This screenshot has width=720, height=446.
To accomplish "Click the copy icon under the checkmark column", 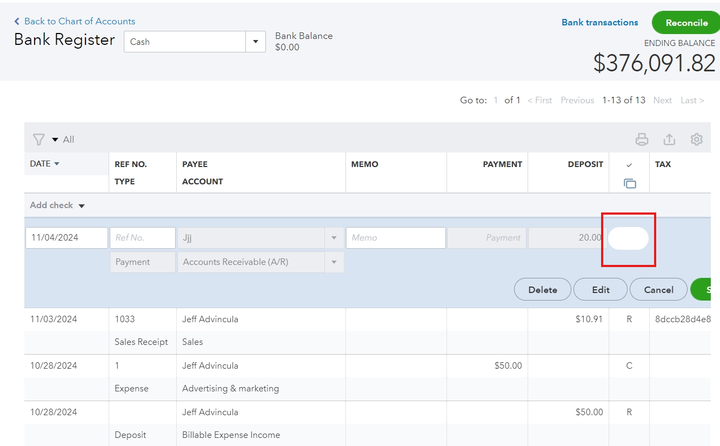I will coord(629,183).
